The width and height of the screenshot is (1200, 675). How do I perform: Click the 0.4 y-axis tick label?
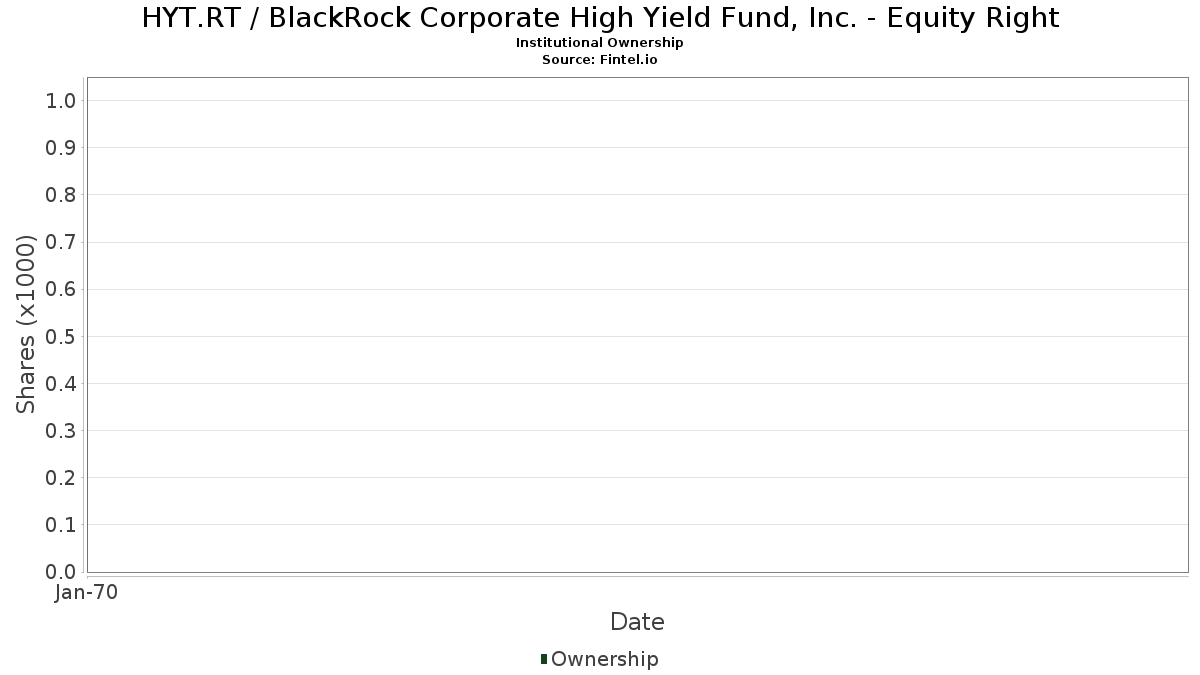[61, 384]
